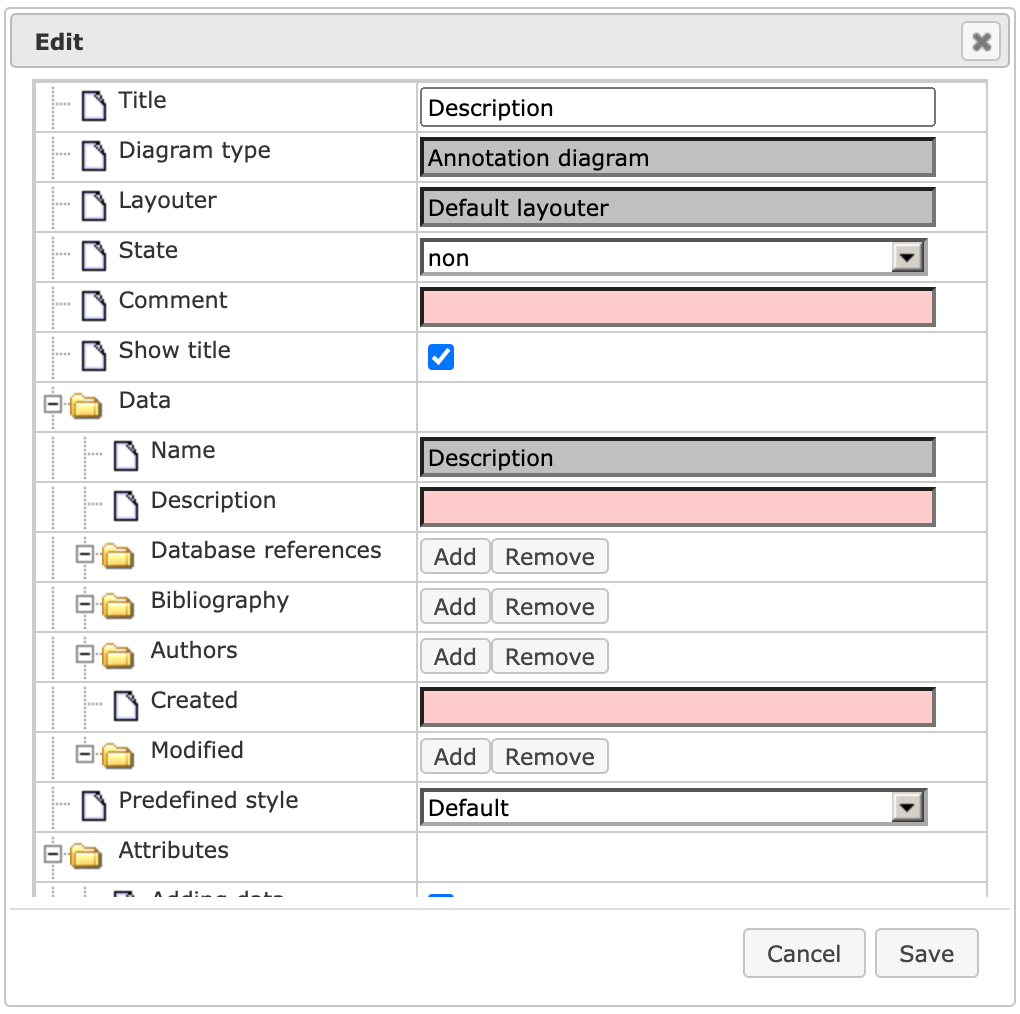Click the document icon beside Predefined style
Image resolution: width=1020 pixels, height=1014 pixels.
point(94,806)
